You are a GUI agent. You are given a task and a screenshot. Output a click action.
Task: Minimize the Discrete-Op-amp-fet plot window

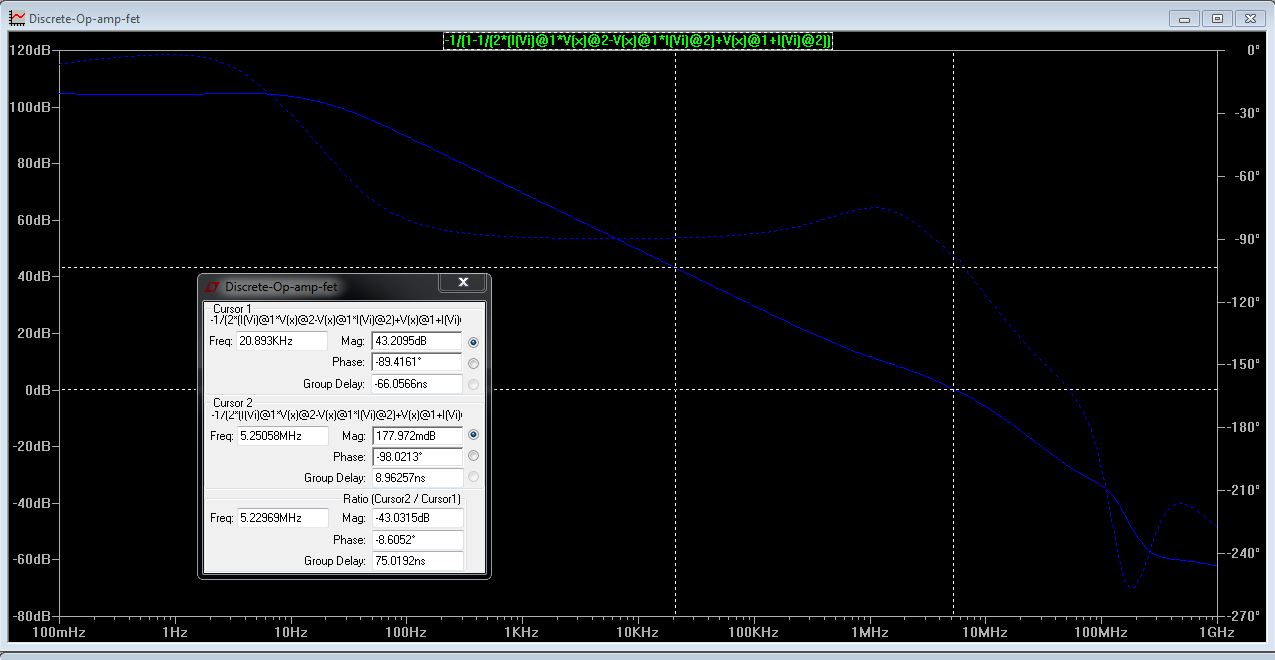click(1184, 18)
